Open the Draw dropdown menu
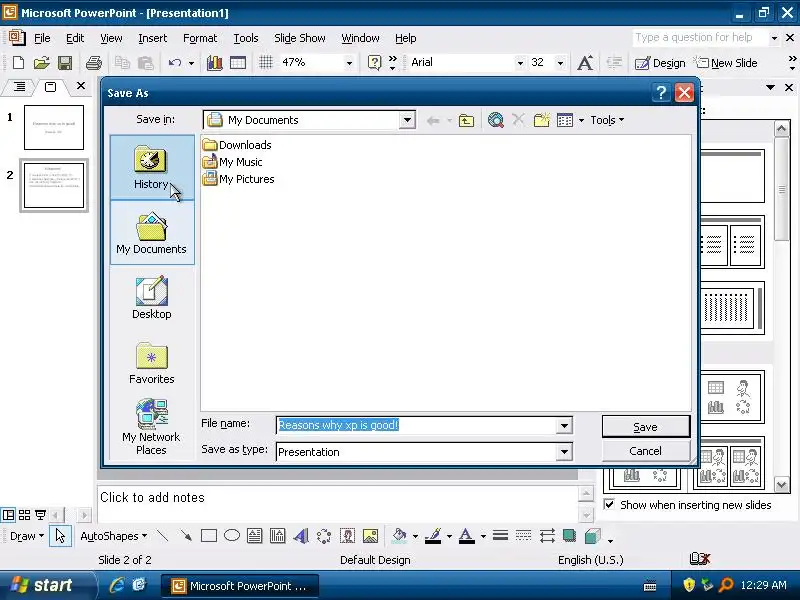800x600 pixels. [x=27, y=536]
